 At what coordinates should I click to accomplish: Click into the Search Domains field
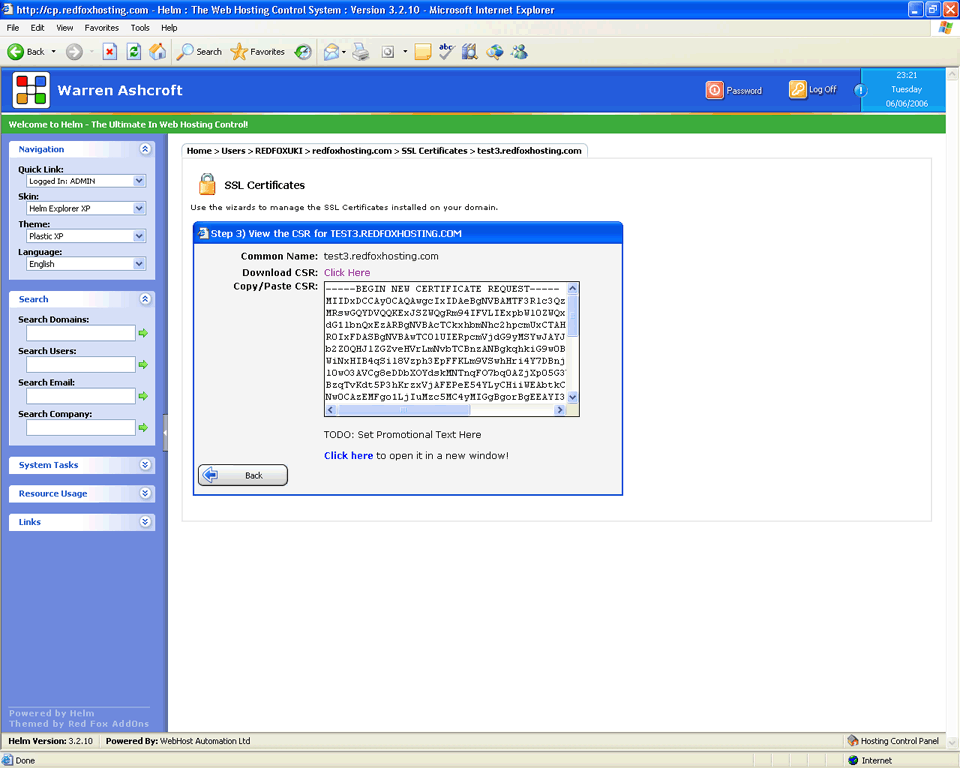(x=81, y=333)
